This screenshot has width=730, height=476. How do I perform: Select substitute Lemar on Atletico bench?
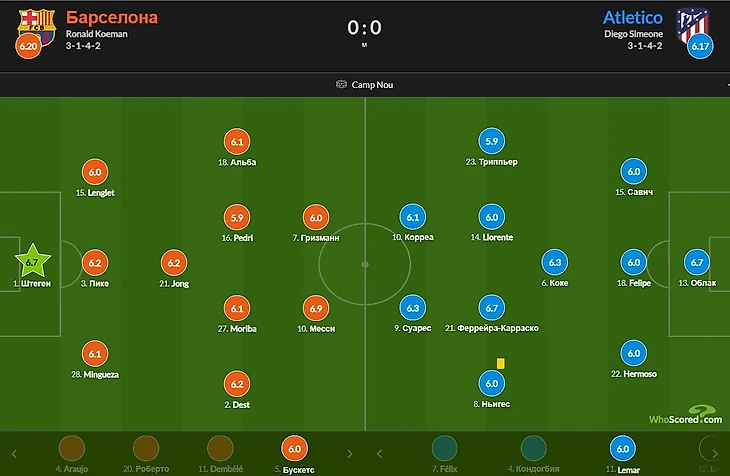coord(621,451)
